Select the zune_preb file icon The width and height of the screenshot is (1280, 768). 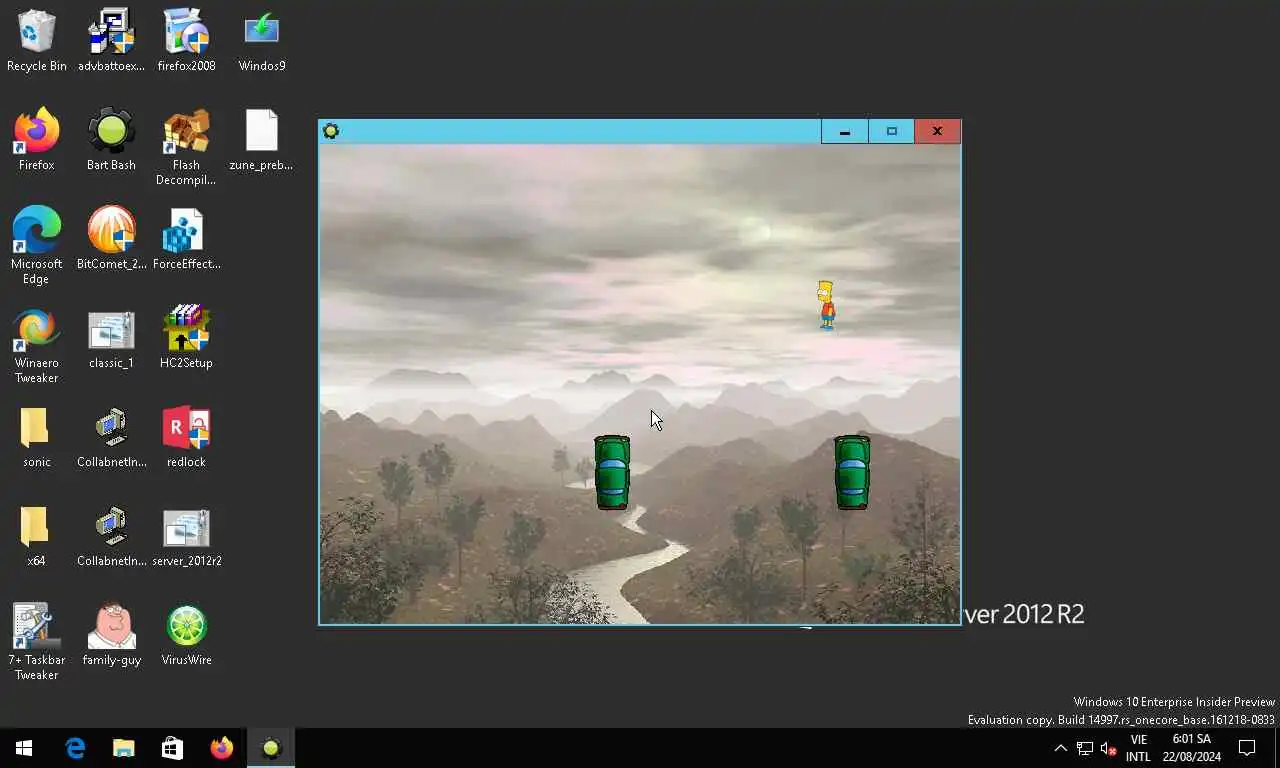click(261, 139)
